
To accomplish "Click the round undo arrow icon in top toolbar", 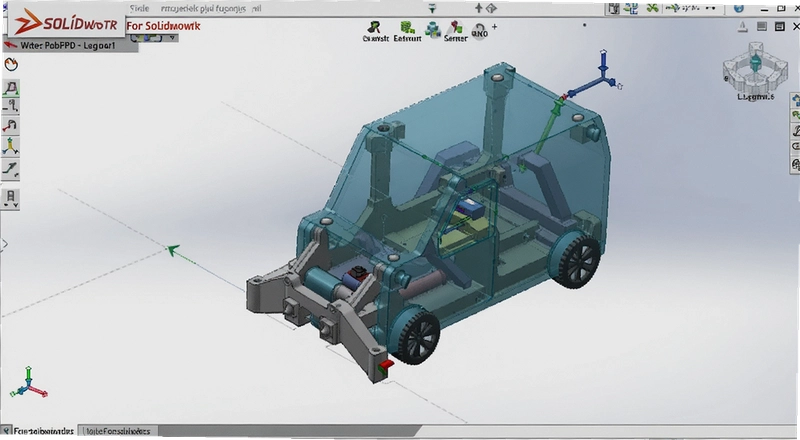I will 479,32.
